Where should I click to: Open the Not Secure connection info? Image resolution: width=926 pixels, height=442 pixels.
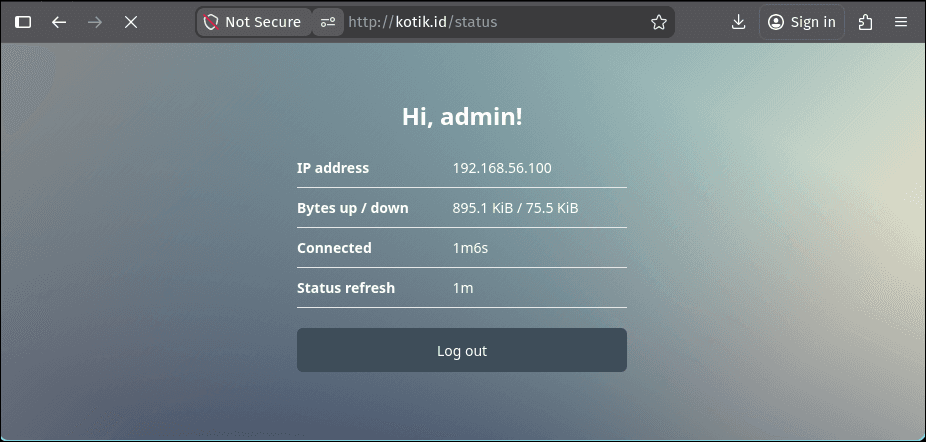coord(253,22)
